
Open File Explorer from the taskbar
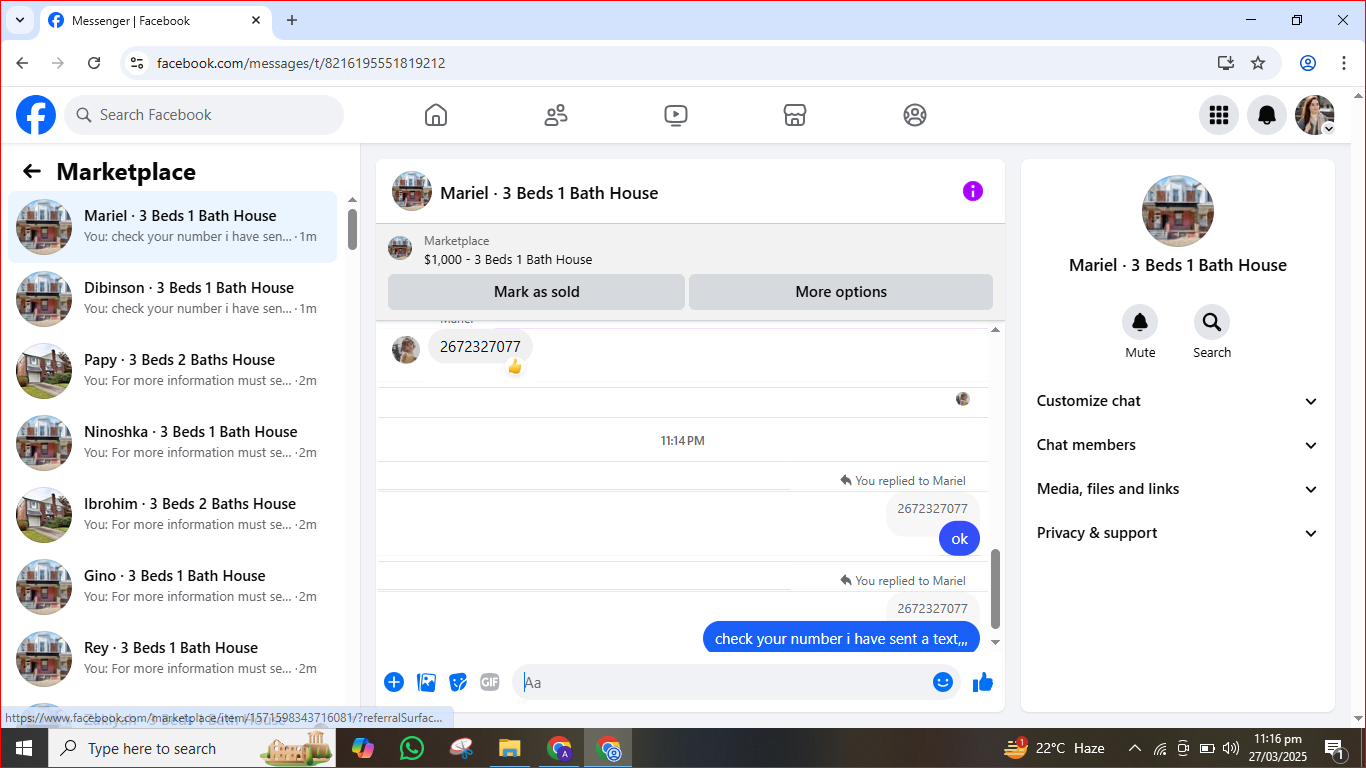tap(510, 748)
